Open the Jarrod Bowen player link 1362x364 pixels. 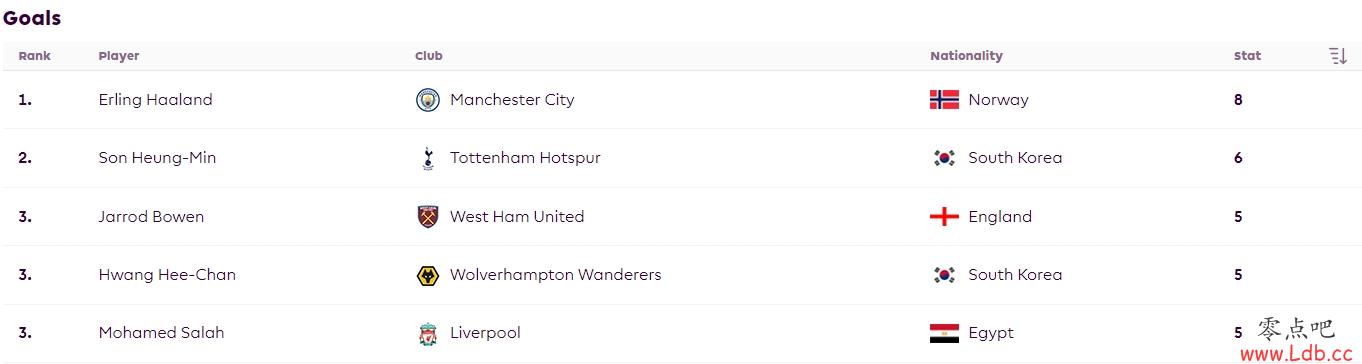pos(151,217)
